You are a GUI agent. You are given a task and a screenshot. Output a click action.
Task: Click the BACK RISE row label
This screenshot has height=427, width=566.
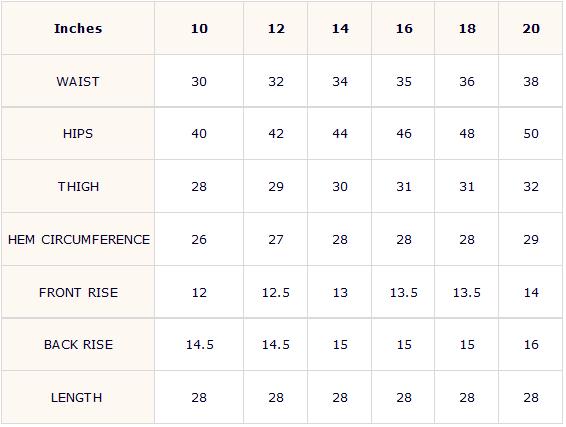(x=78, y=345)
